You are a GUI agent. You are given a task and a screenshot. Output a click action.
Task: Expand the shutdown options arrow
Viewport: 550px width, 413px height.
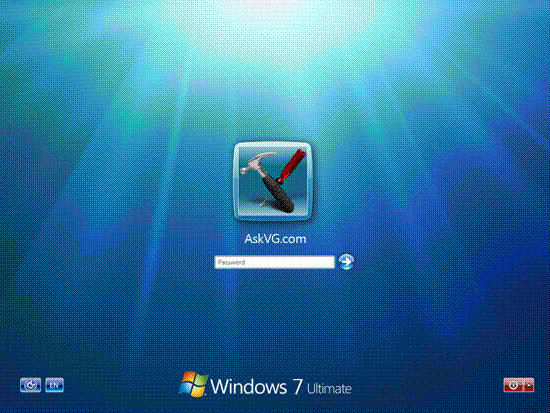pyautogui.click(x=529, y=385)
